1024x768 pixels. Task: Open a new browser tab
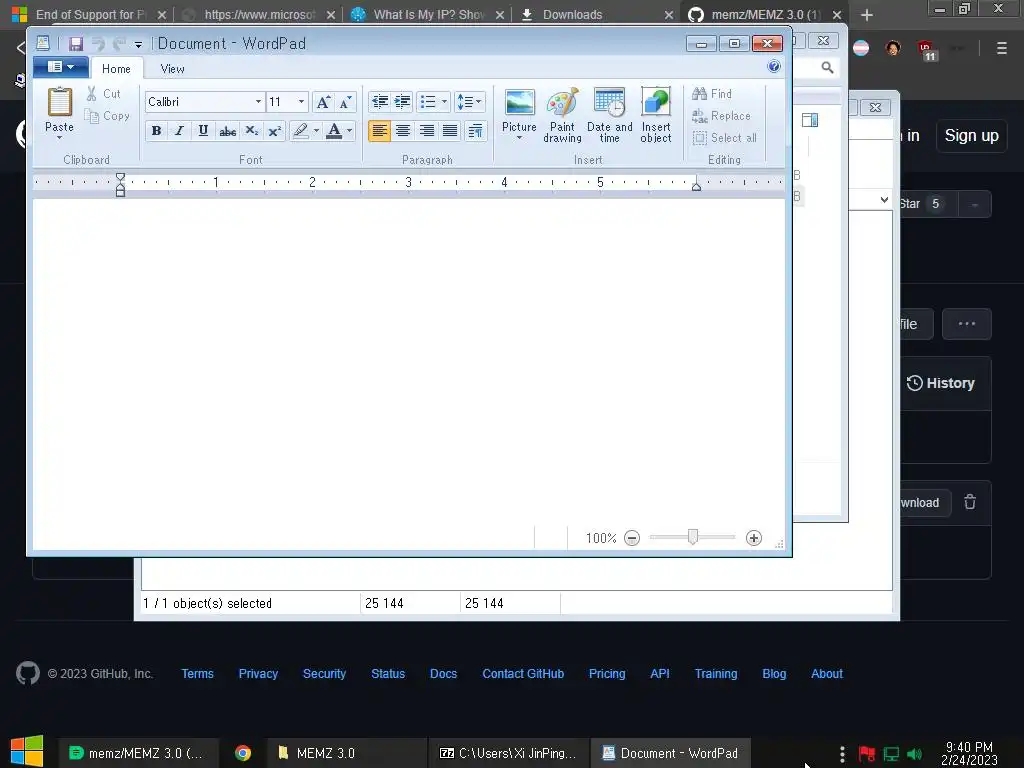(867, 15)
